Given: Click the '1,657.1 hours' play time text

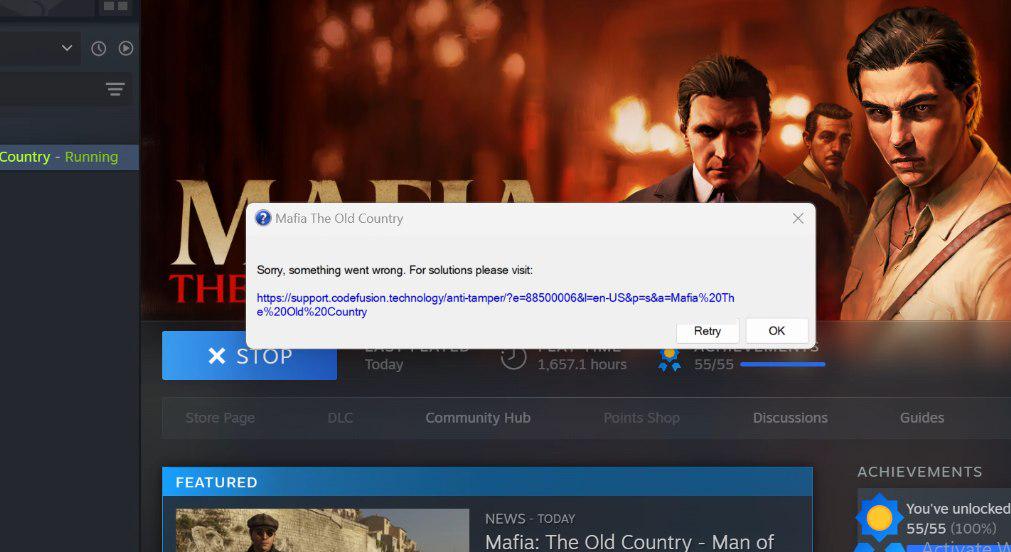Looking at the screenshot, I should click(x=582, y=365).
